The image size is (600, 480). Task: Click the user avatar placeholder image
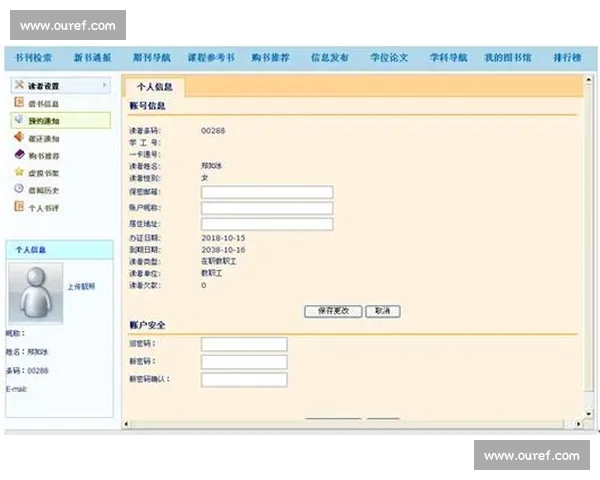click(x=36, y=293)
